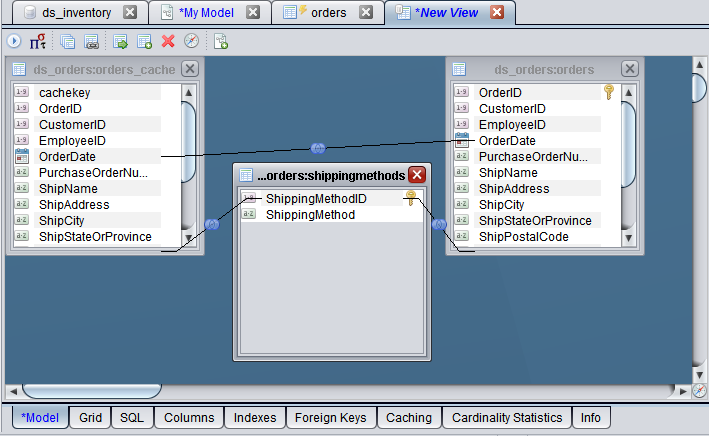Viewport: 709px width, 436px height.
Task: Click orders_cache column list scroll down arrow
Action: (189, 238)
